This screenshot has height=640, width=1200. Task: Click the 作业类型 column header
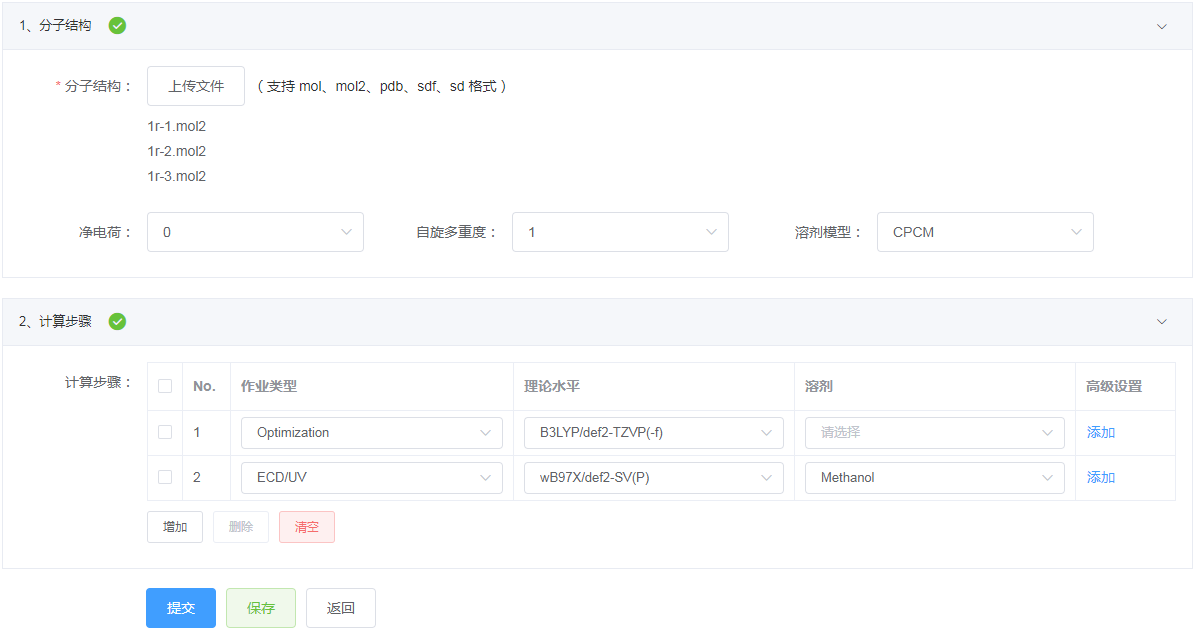point(269,386)
